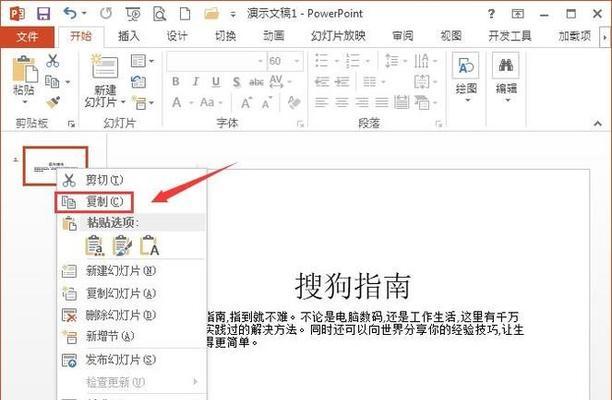Choose 删除幻灯片 from context menu

pyautogui.click(x=131, y=315)
